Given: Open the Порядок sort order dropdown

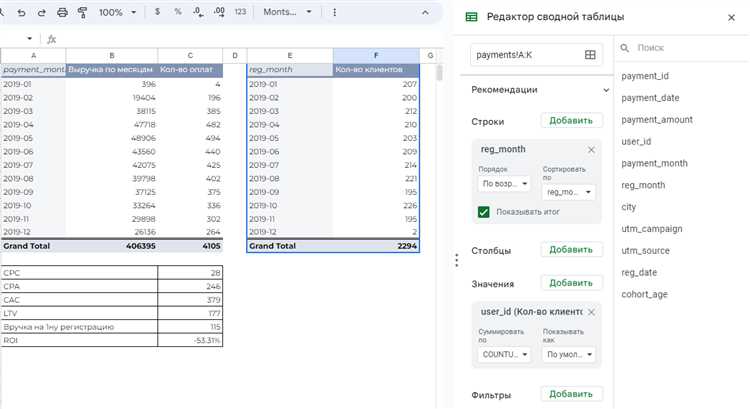Looking at the screenshot, I should (504, 184).
